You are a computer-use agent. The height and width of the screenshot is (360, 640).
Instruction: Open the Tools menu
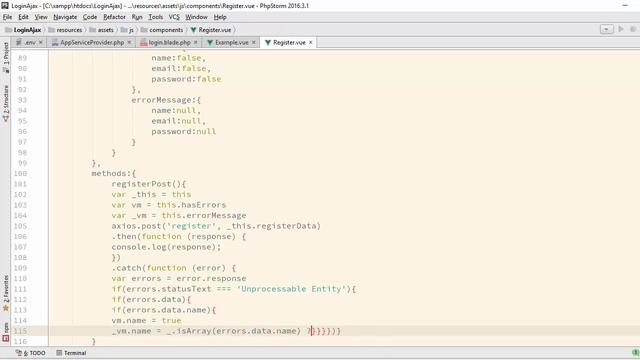pos(156,17)
